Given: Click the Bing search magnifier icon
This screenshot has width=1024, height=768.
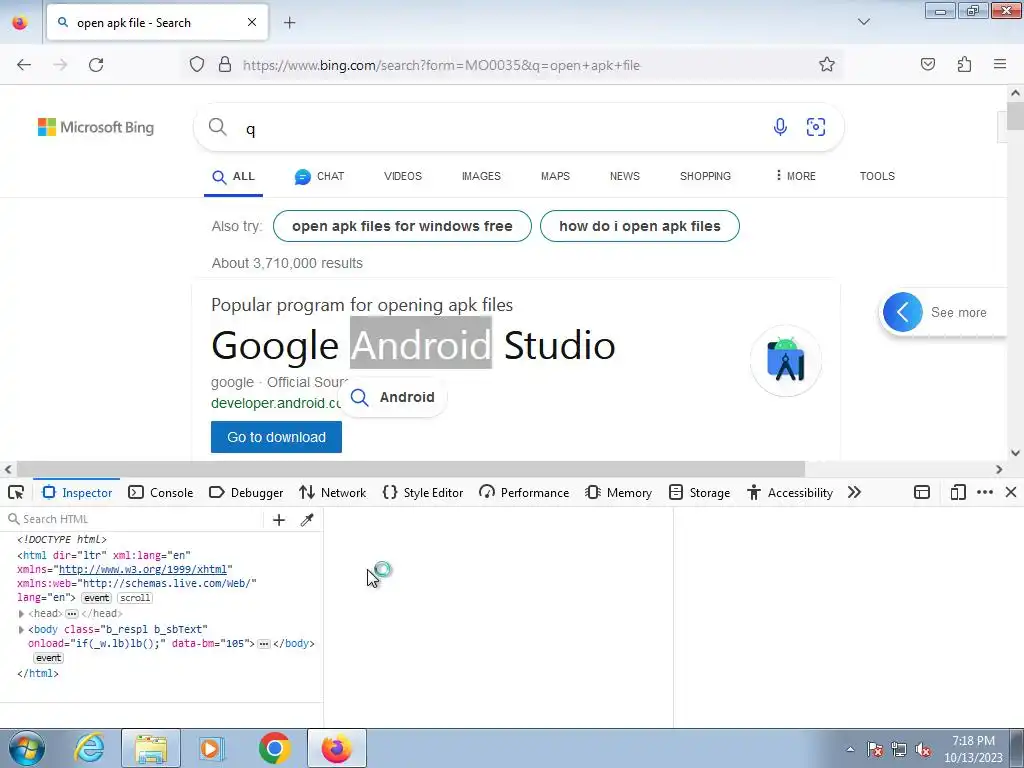Looking at the screenshot, I should pyautogui.click(x=217, y=127).
